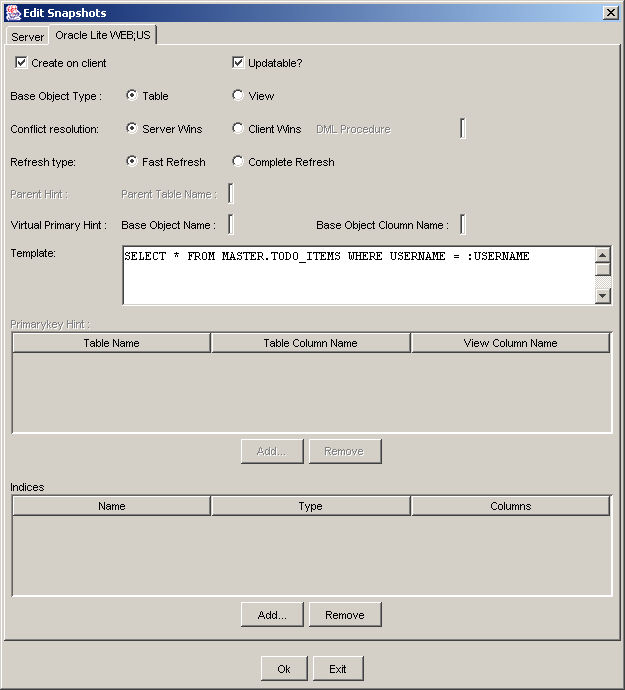Click the Indices Name column header

[111, 506]
